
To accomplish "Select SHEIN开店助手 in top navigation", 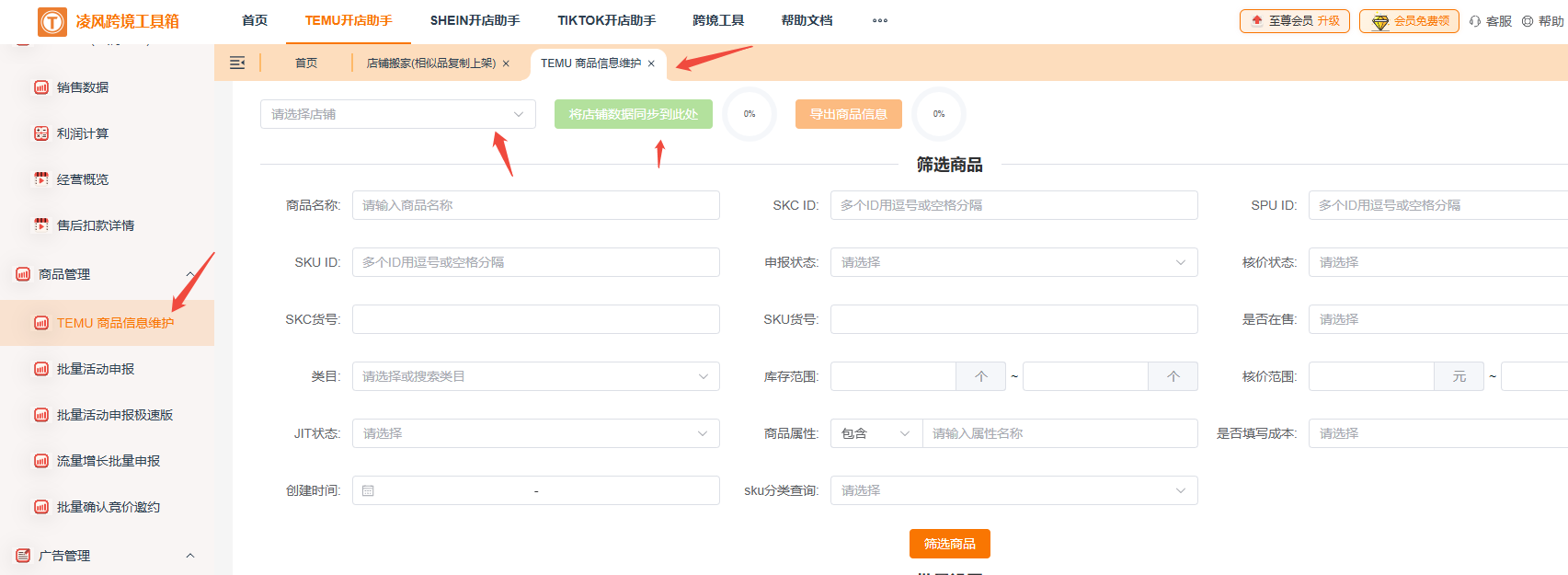I will coord(475,20).
